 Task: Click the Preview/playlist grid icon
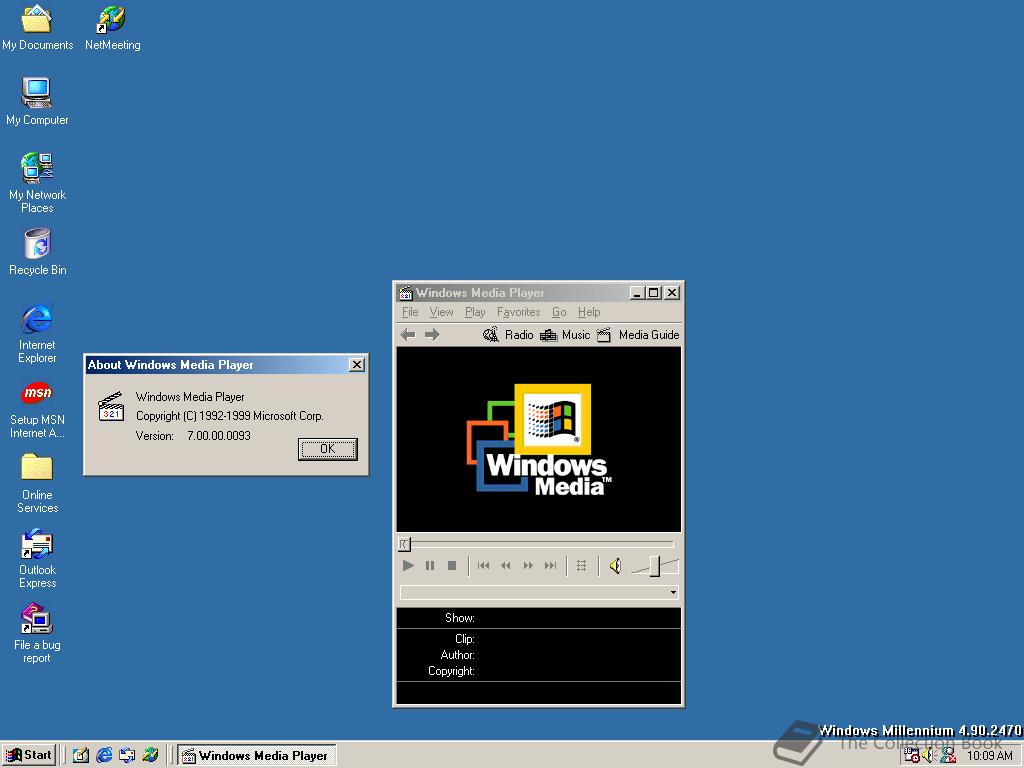point(581,566)
